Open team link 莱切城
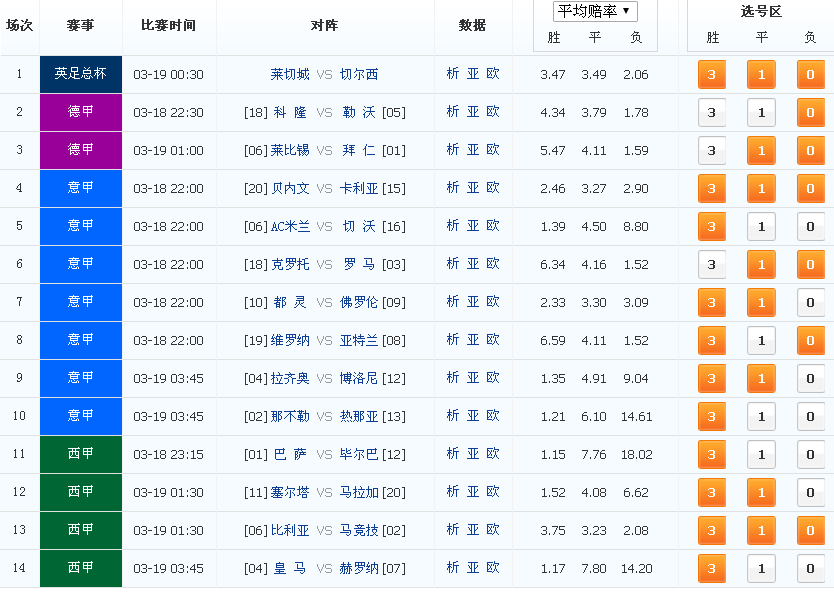 click(290, 74)
